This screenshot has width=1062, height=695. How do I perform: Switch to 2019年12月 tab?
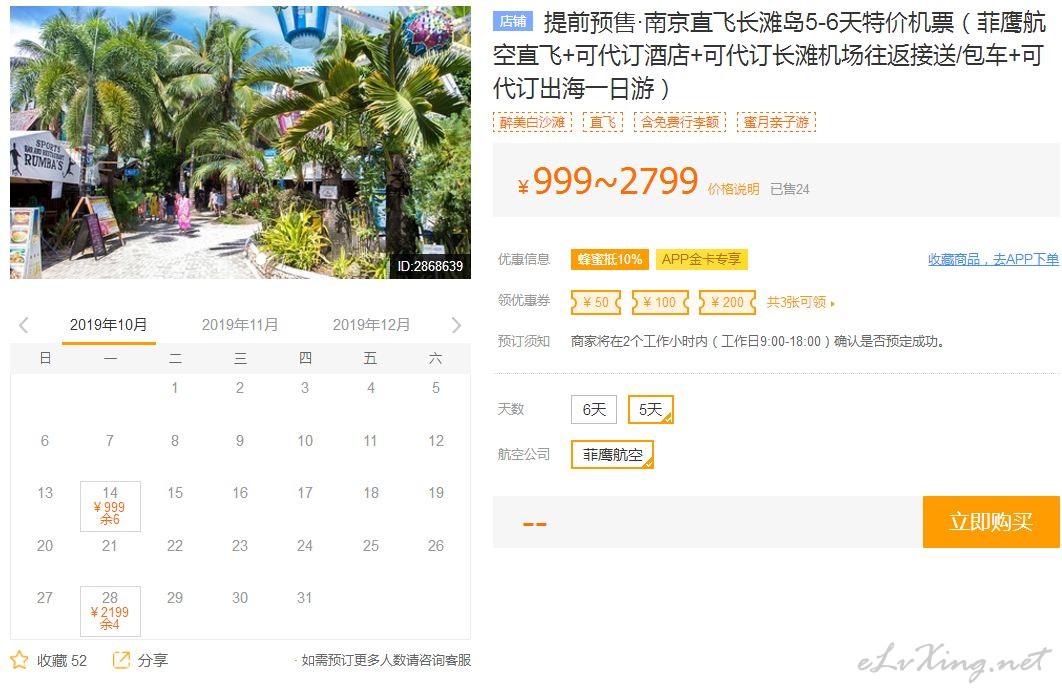click(371, 324)
